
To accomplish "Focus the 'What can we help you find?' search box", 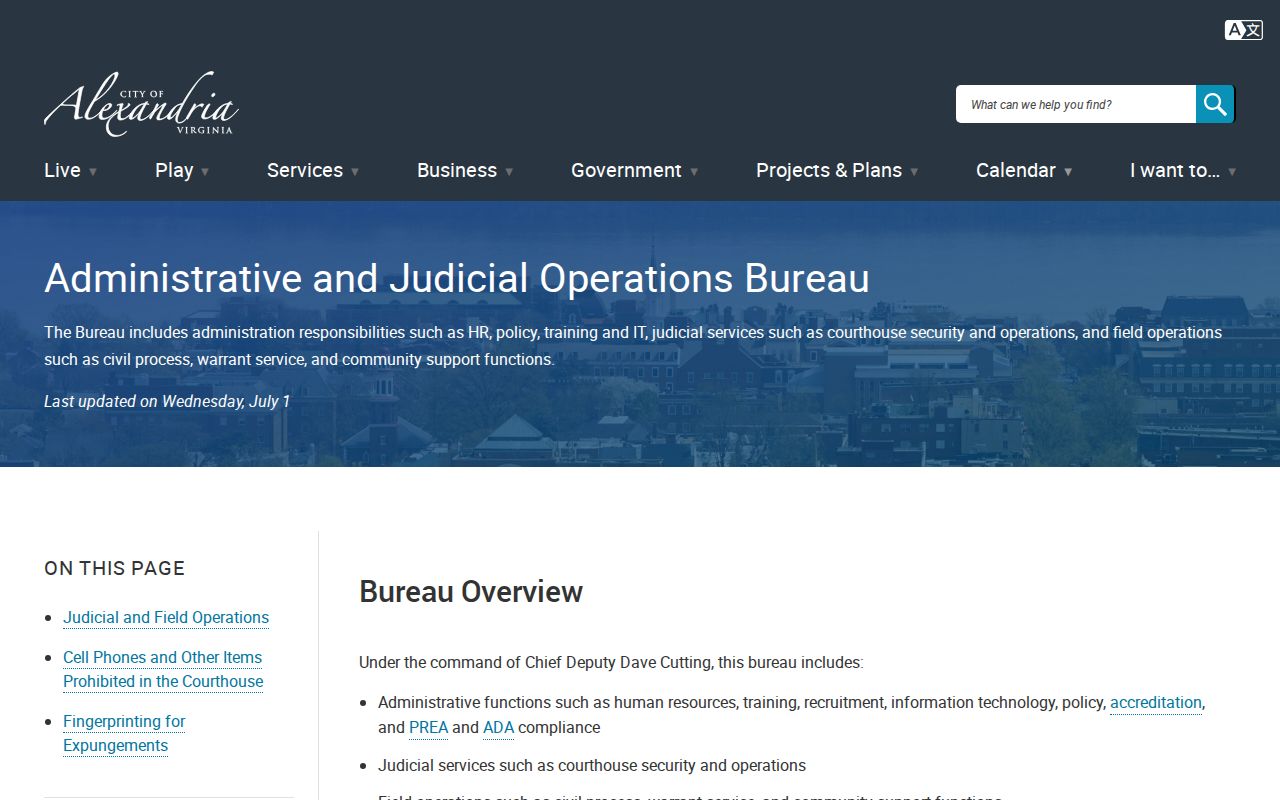I will (1076, 104).
